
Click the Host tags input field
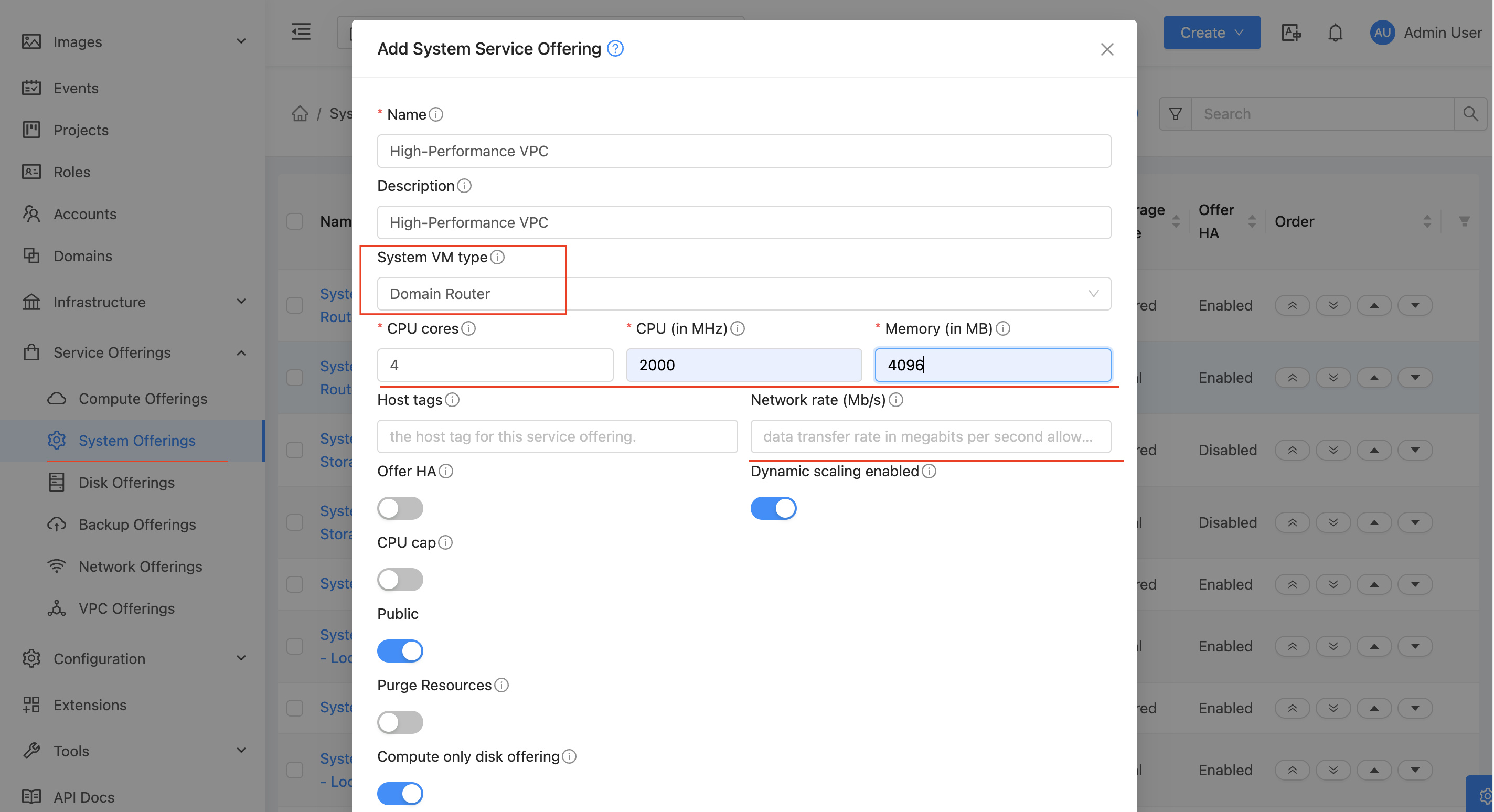[x=557, y=436]
